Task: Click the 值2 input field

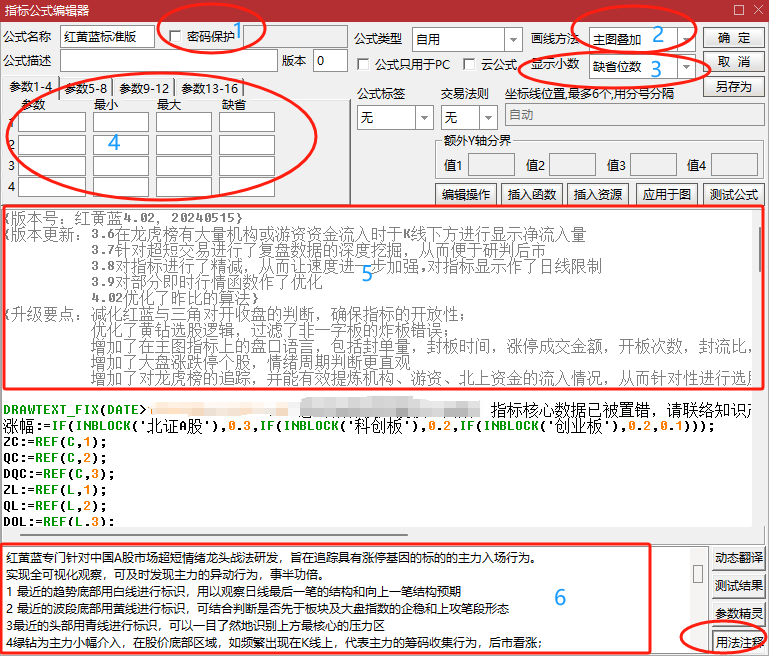Action: [572, 165]
